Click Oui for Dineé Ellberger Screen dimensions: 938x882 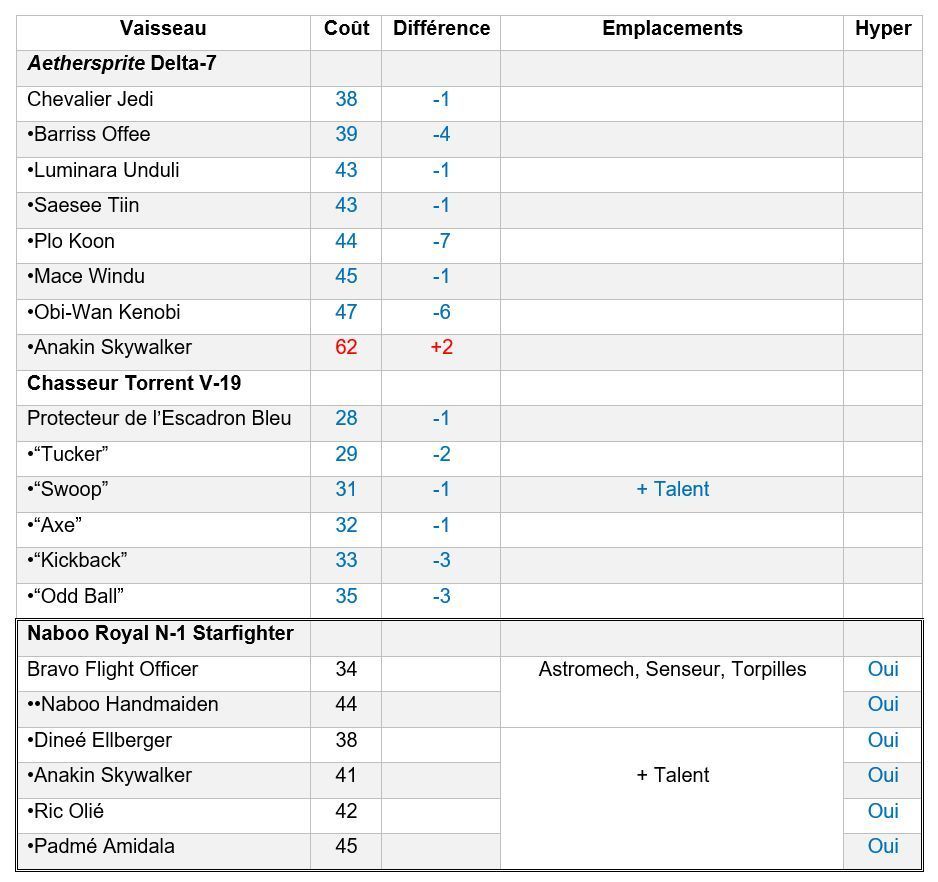click(883, 740)
